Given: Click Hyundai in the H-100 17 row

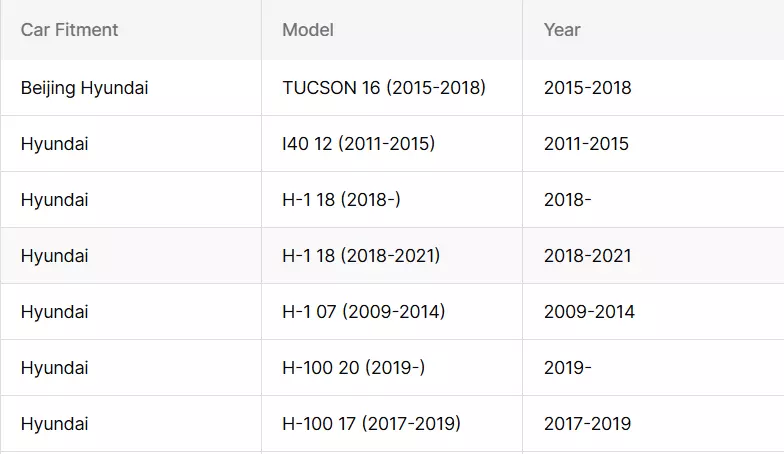Looking at the screenshot, I should pyautogui.click(x=54, y=424).
